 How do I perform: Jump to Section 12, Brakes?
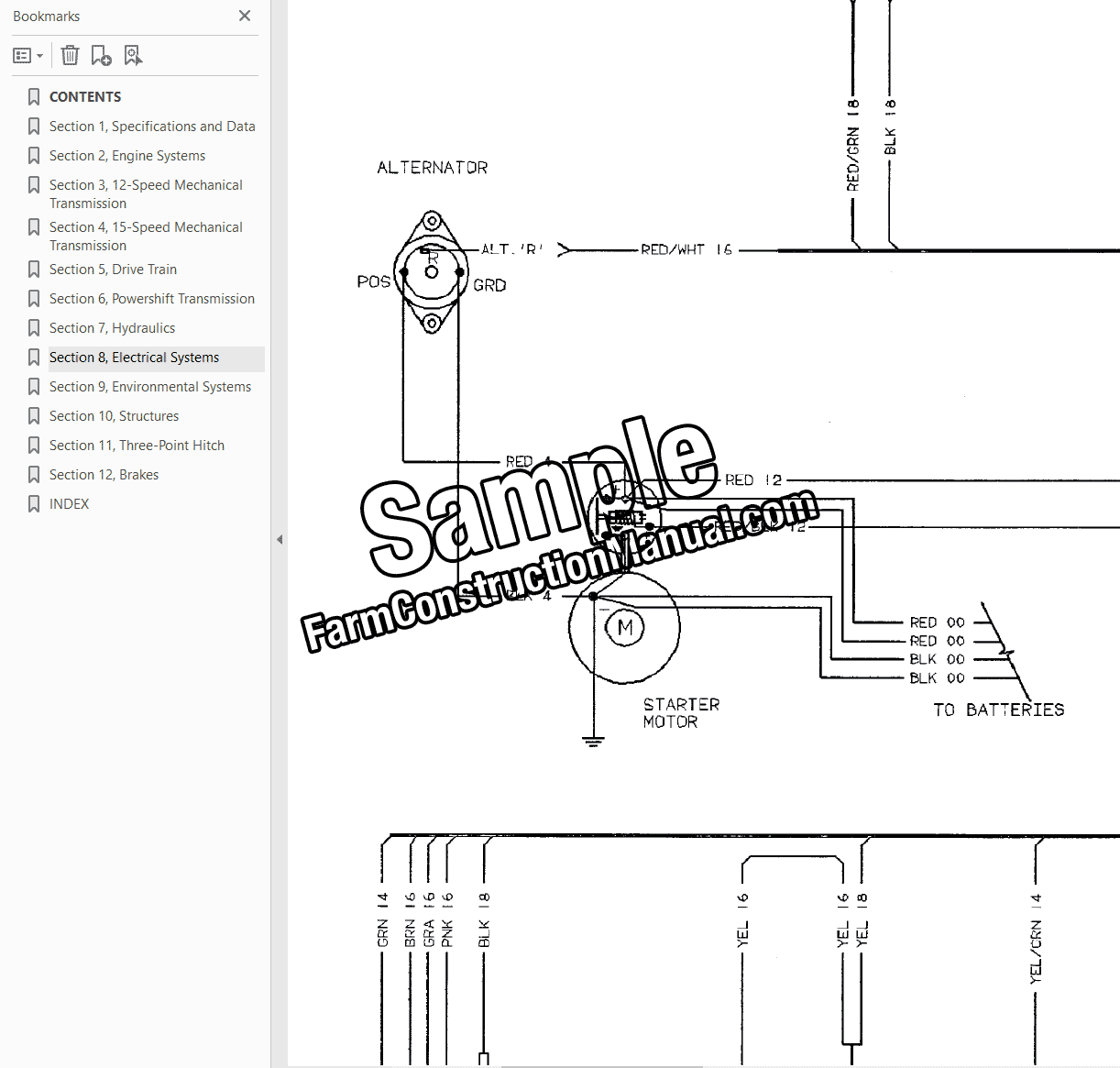click(x=104, y=475)
